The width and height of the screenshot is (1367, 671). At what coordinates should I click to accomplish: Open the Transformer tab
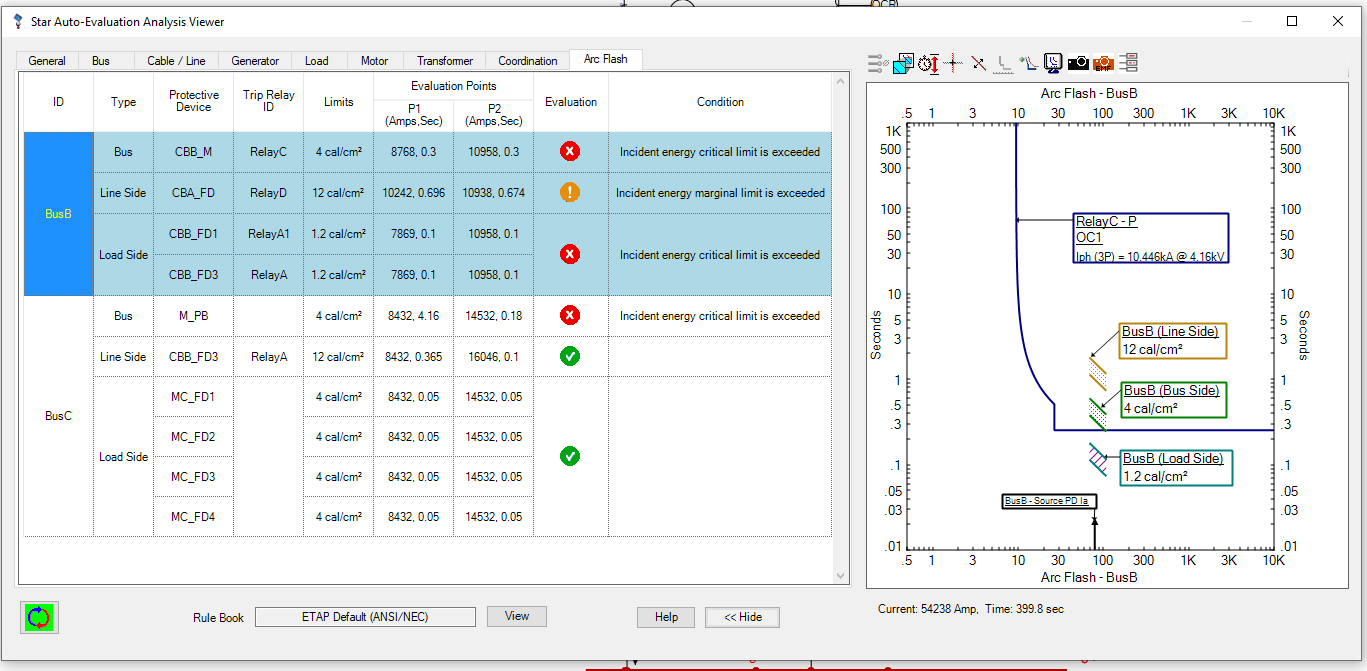(445, 61)
